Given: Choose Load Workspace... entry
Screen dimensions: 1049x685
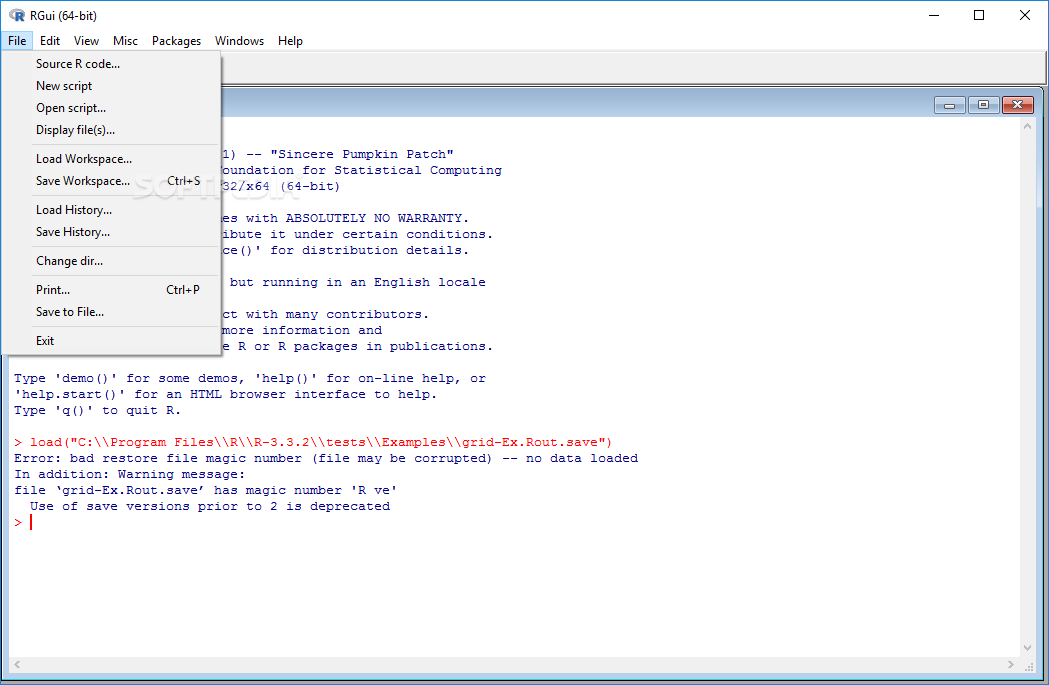Looking at the screenshot, I should (x=111, y=159).
